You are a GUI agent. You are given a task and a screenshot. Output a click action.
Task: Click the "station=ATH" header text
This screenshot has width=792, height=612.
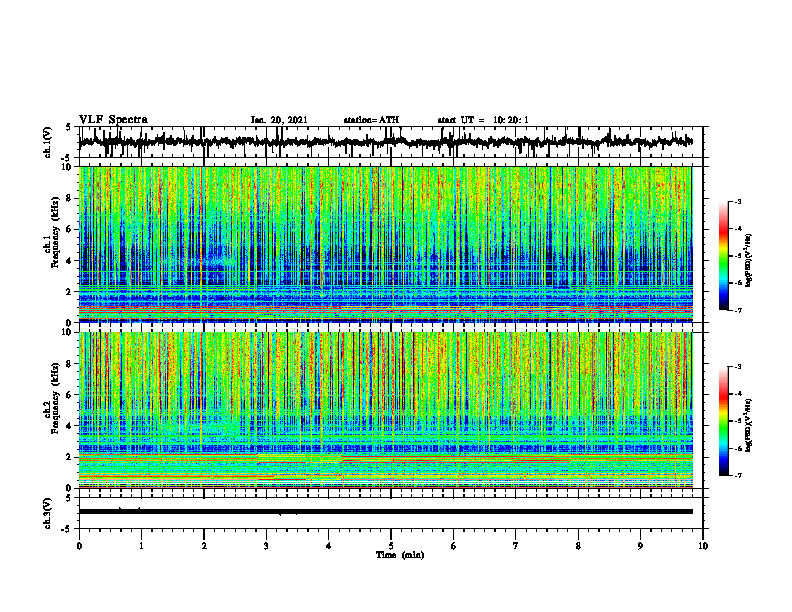click(371, 120)
